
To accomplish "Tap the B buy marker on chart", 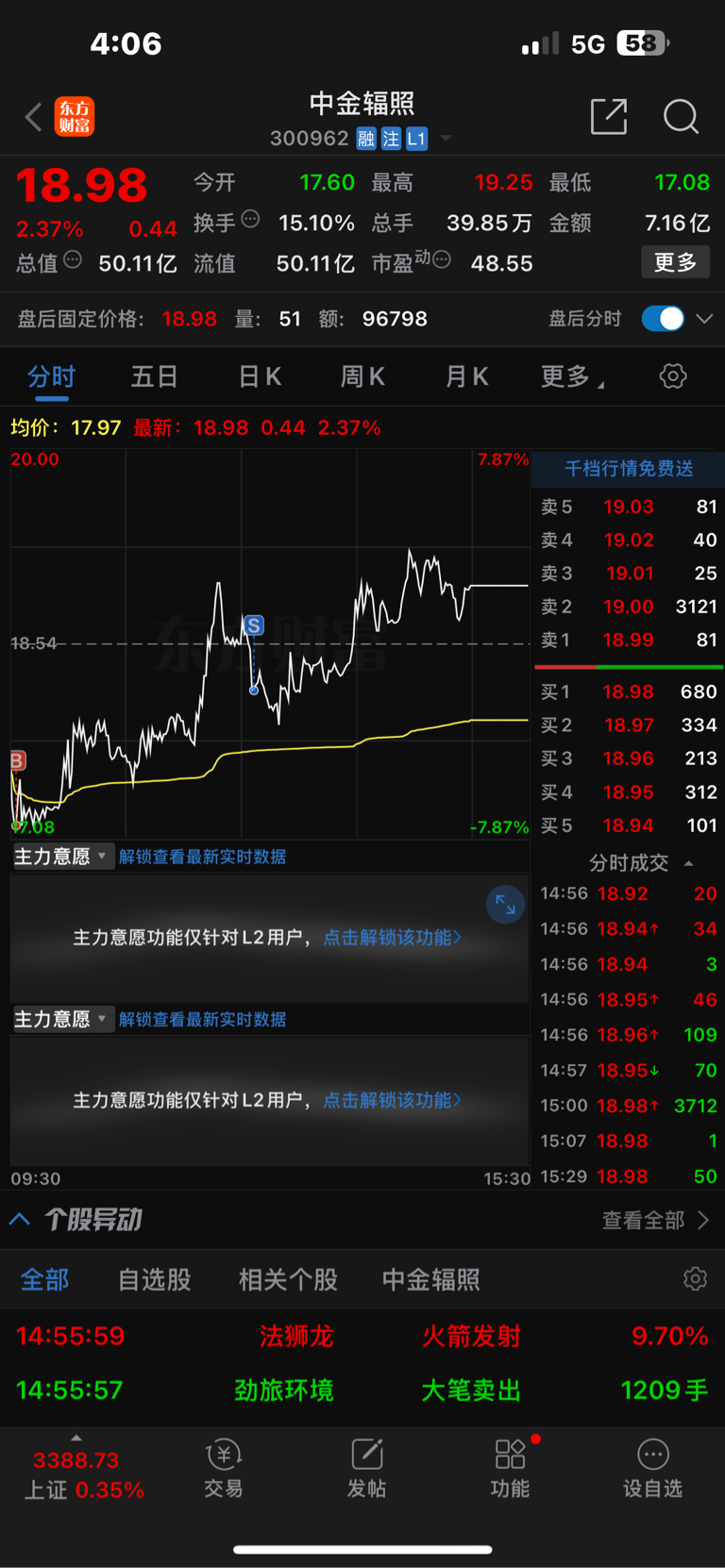I will tap(17, 760).
